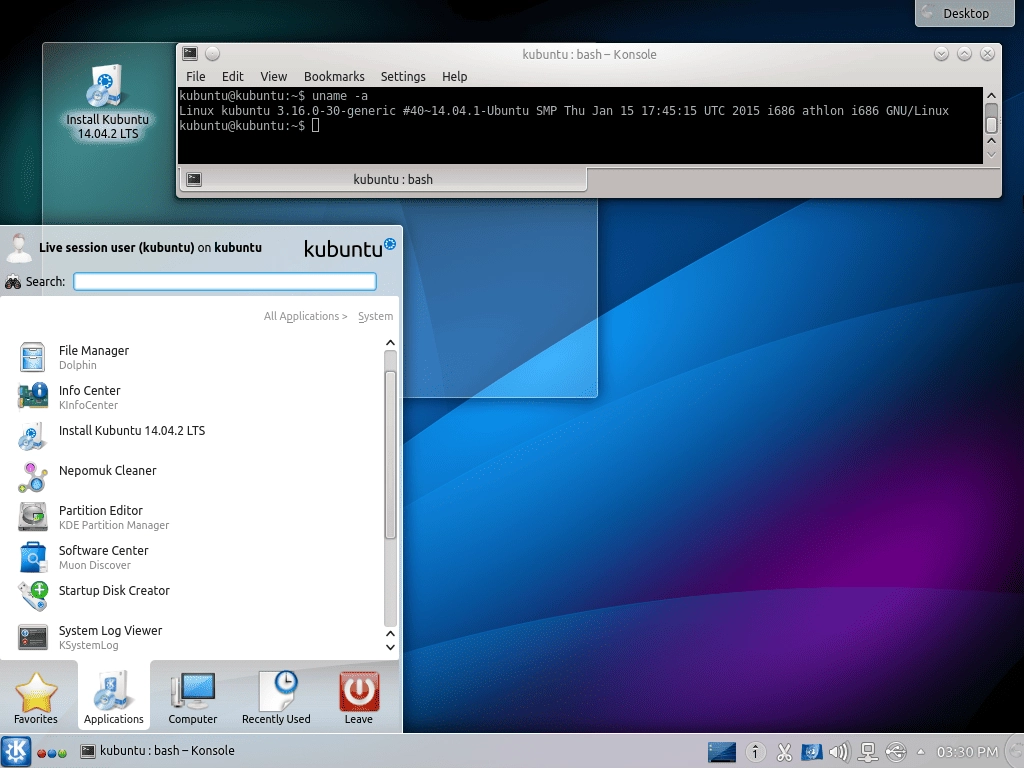Show hidden system tray icons arrow

(921, 752)
